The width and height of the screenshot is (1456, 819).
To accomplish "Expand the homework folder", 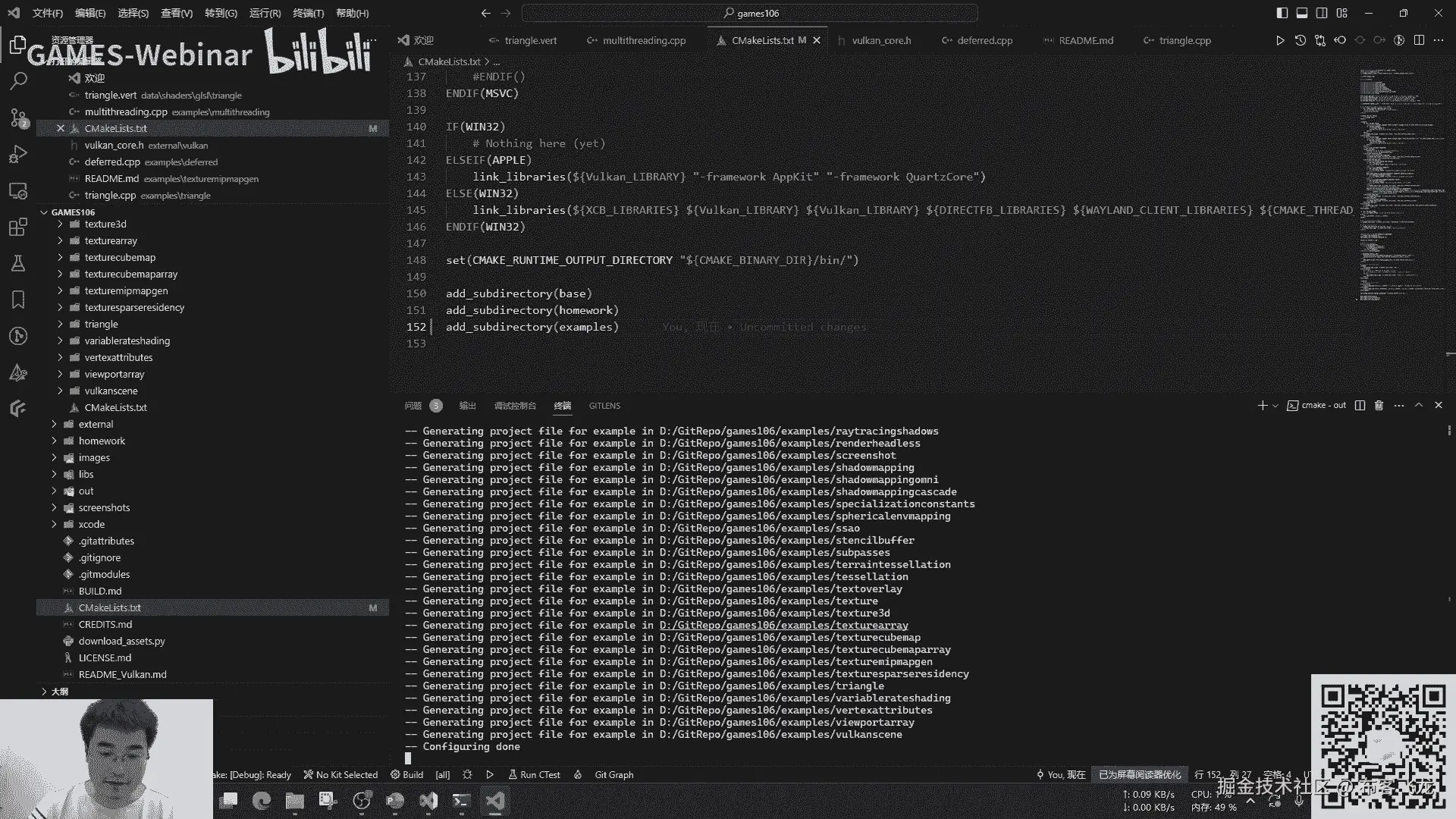I will [102, 441].
